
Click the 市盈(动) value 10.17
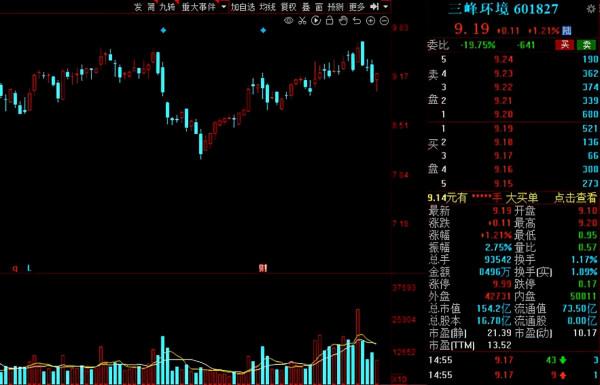click(x=585, y=333)
